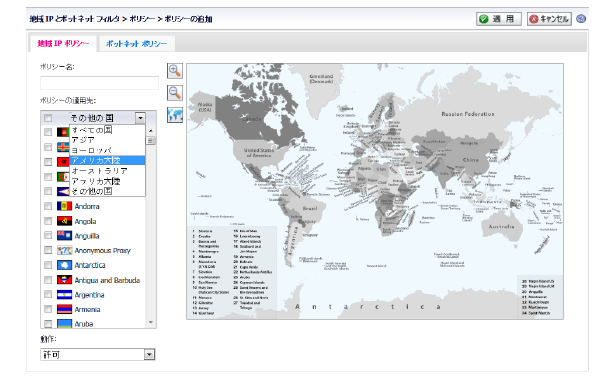
Task: Check the Antigua and Barbuda checkbox
Action: coord(48,280)
